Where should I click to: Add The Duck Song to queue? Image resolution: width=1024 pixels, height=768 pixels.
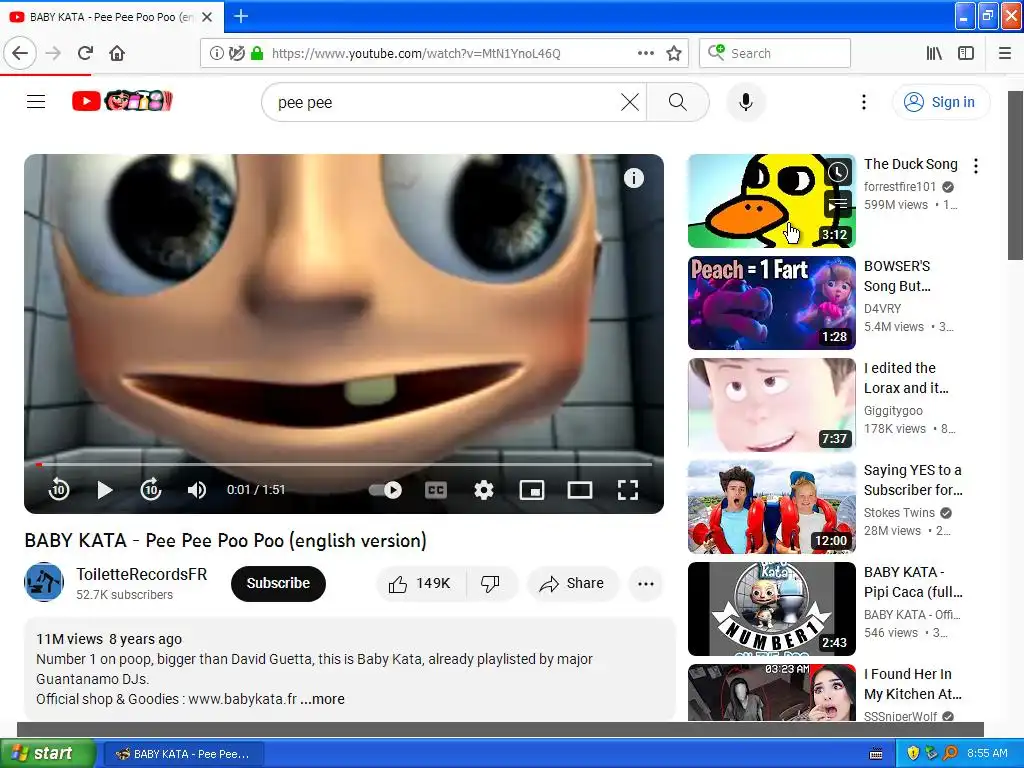point(838,204)
